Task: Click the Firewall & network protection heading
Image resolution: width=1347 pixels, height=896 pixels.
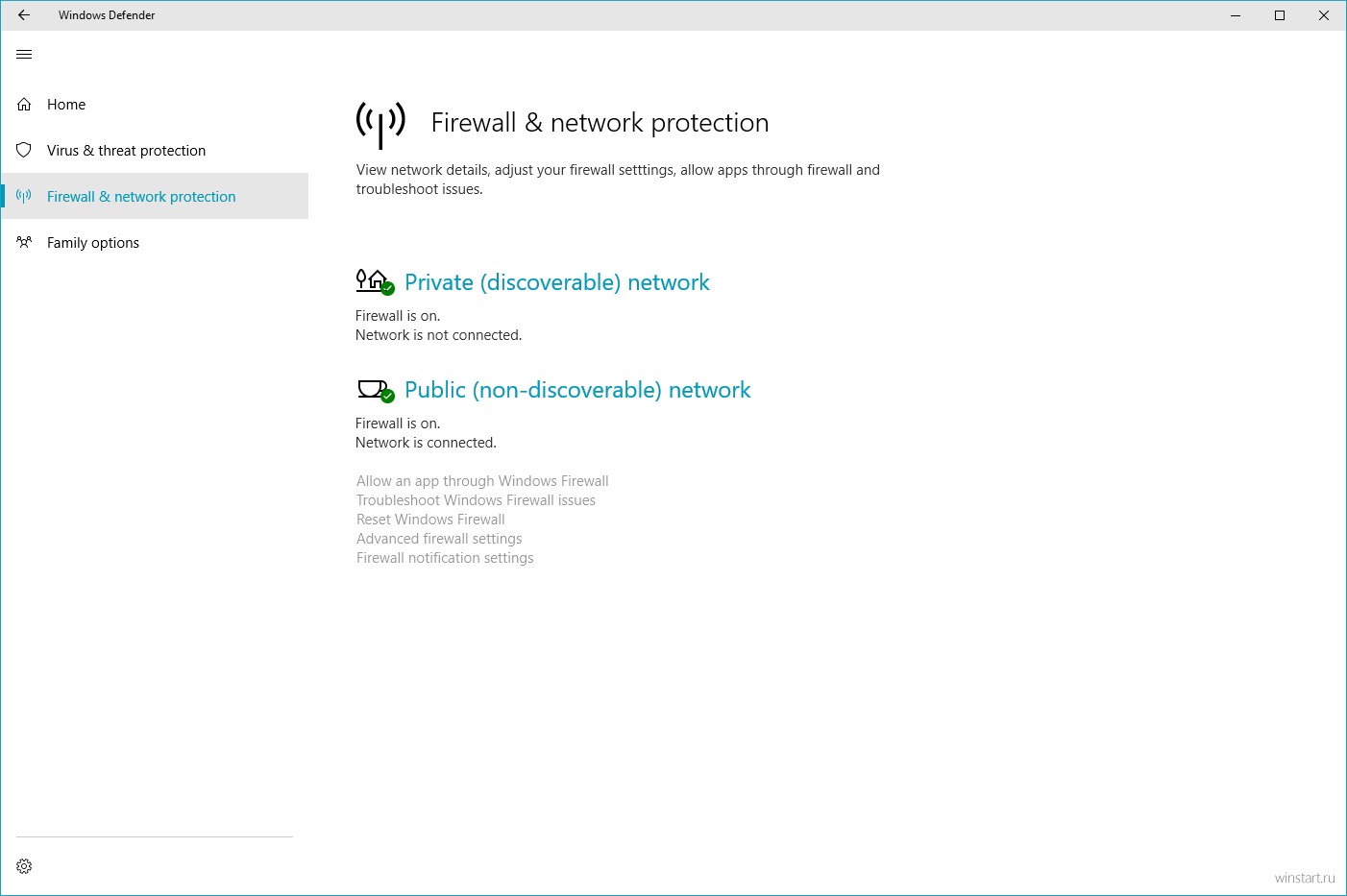Action: [600, 123]
